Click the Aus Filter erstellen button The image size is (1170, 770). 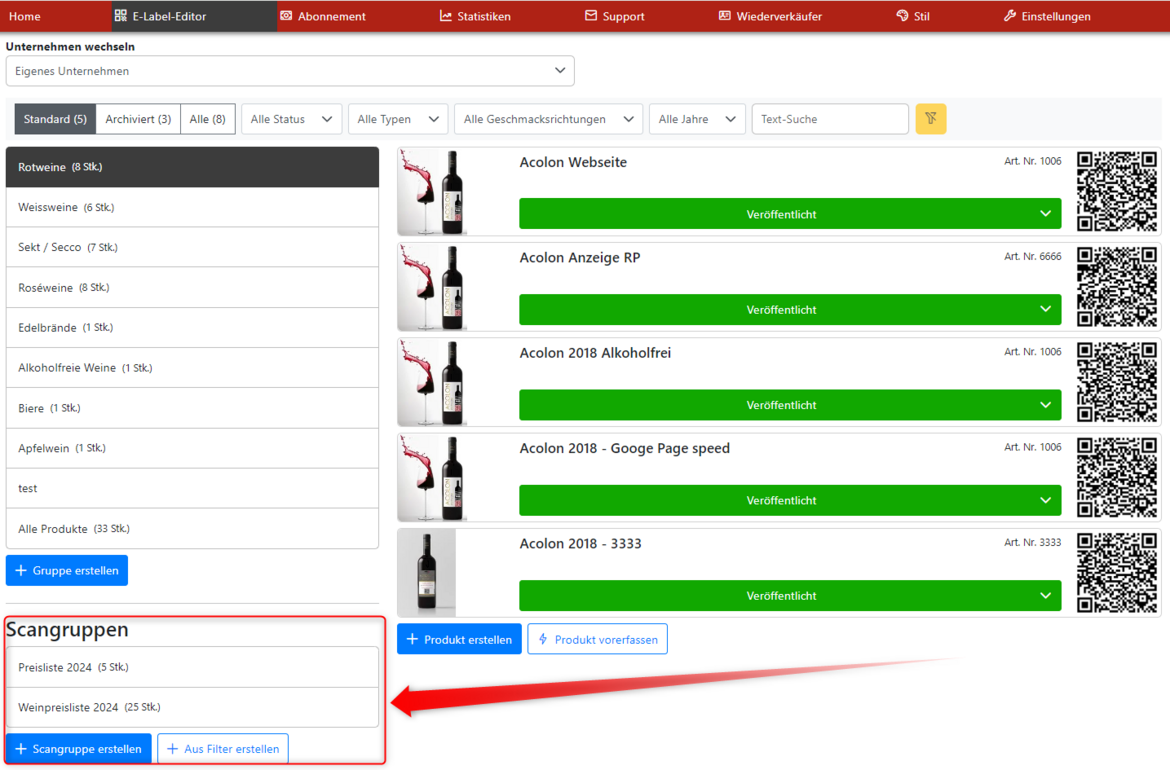point(223,749)
